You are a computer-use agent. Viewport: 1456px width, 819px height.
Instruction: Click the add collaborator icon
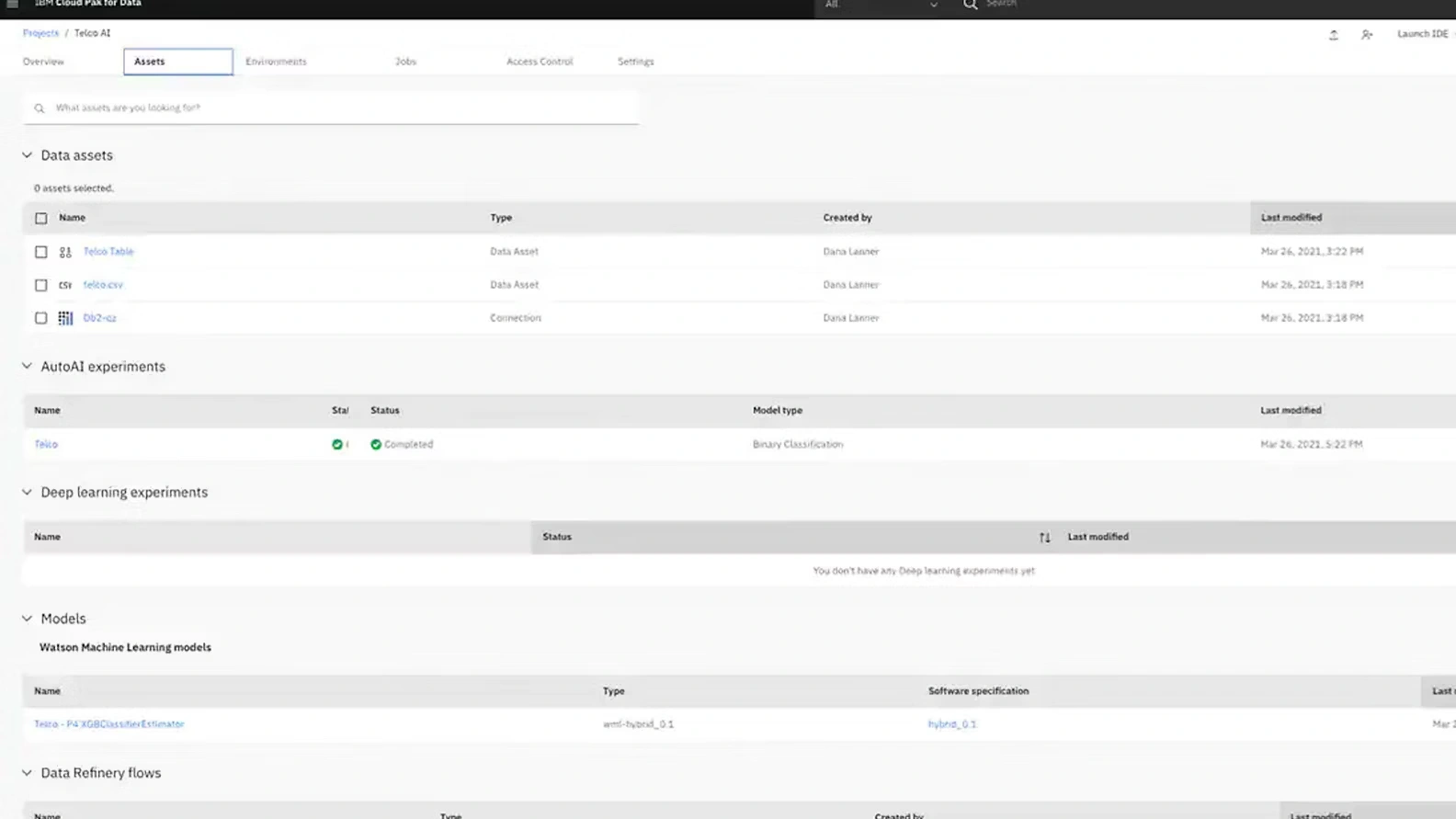(x=1367, y=35)
